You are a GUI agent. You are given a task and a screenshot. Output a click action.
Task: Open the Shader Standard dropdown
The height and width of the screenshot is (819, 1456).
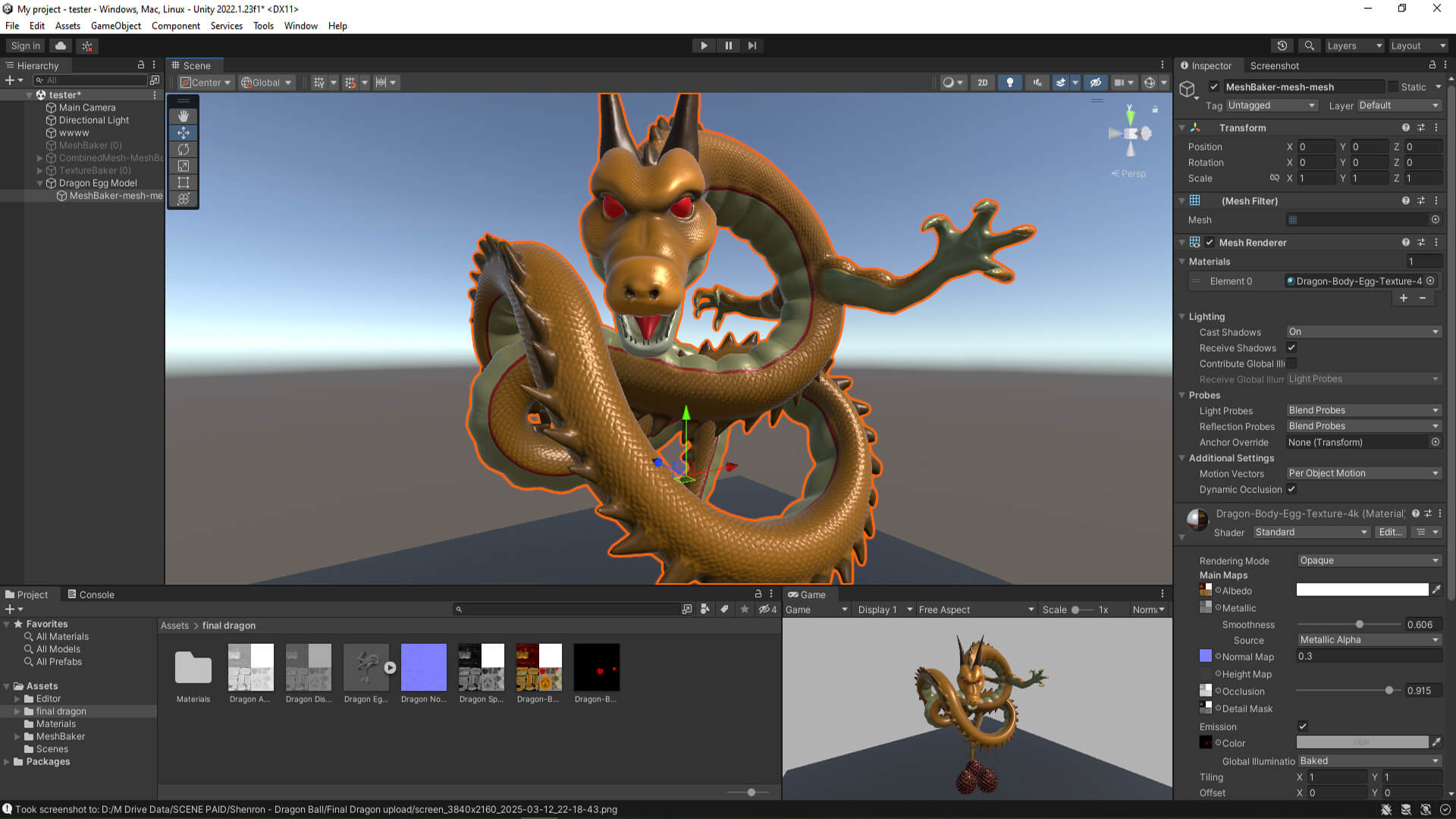point(1311,532)
